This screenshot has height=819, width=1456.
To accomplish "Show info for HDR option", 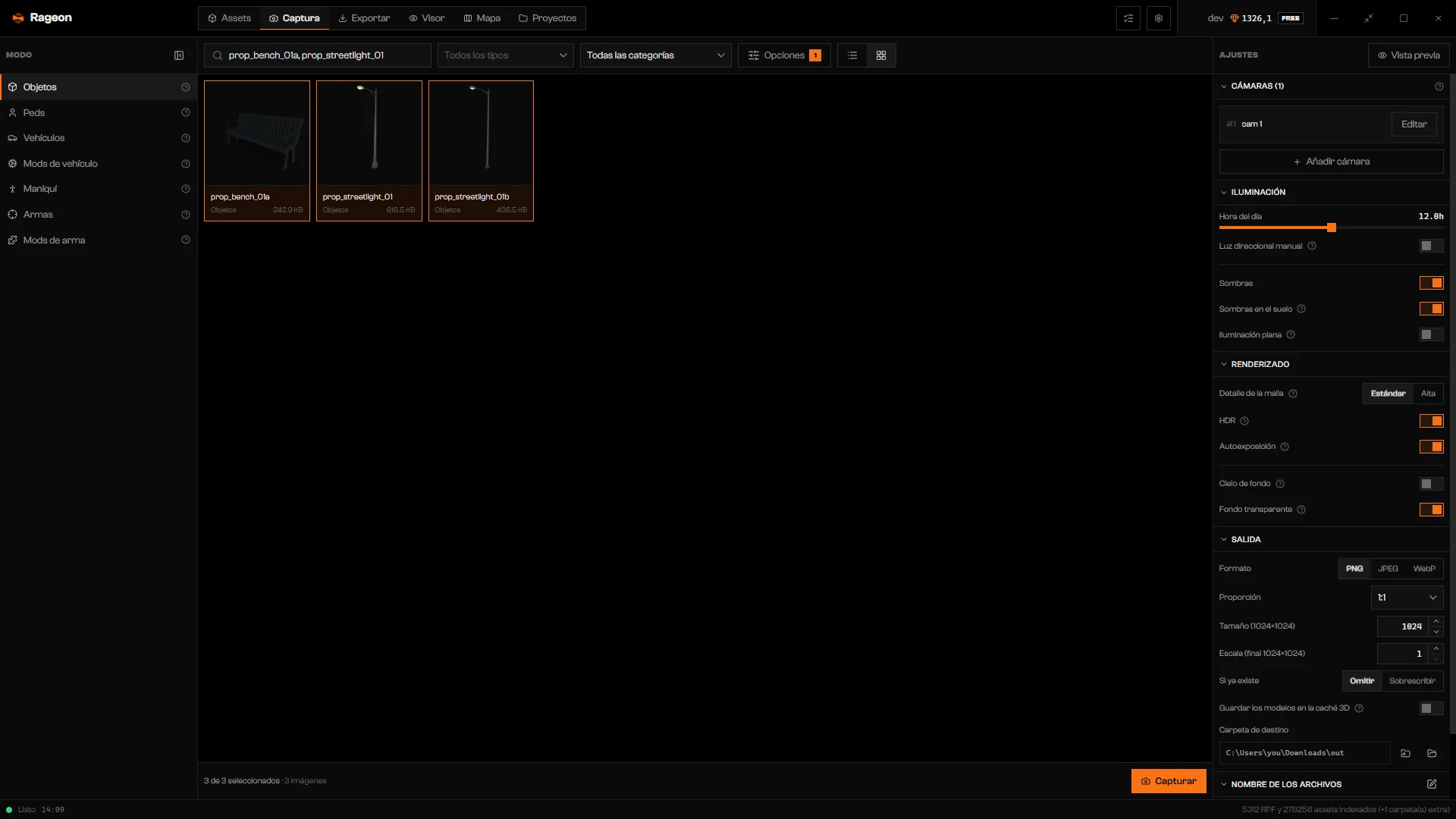I will pyautogui.click(x=1244, y=421).
